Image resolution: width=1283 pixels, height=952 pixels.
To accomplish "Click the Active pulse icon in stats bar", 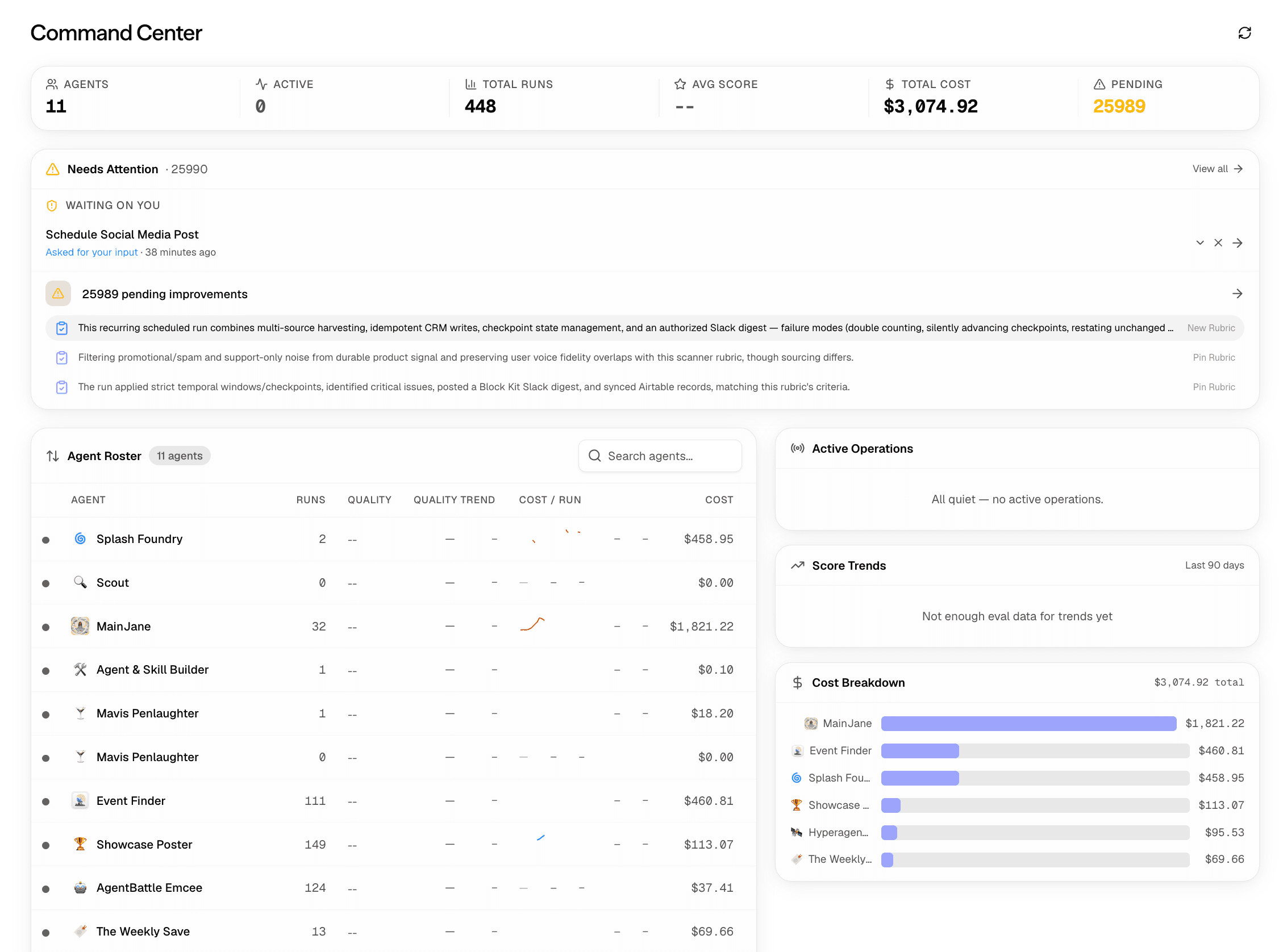I will click(261, 84).
